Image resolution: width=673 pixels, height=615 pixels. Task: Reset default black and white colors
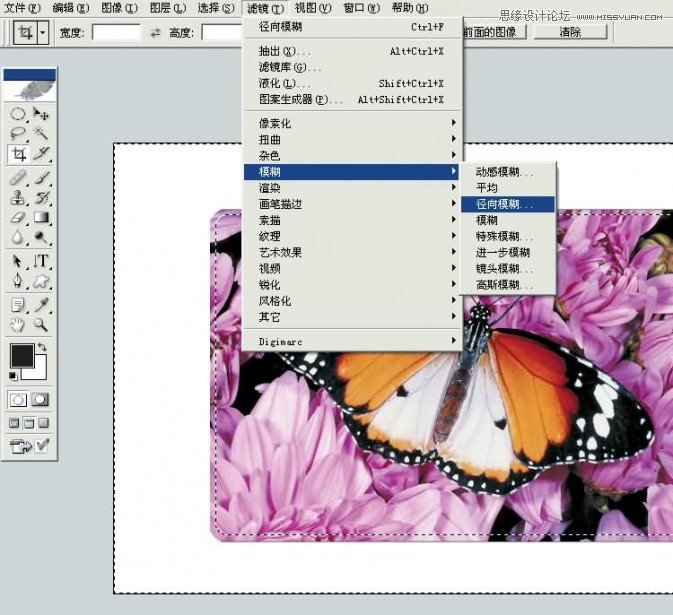[x=13, y=376]
